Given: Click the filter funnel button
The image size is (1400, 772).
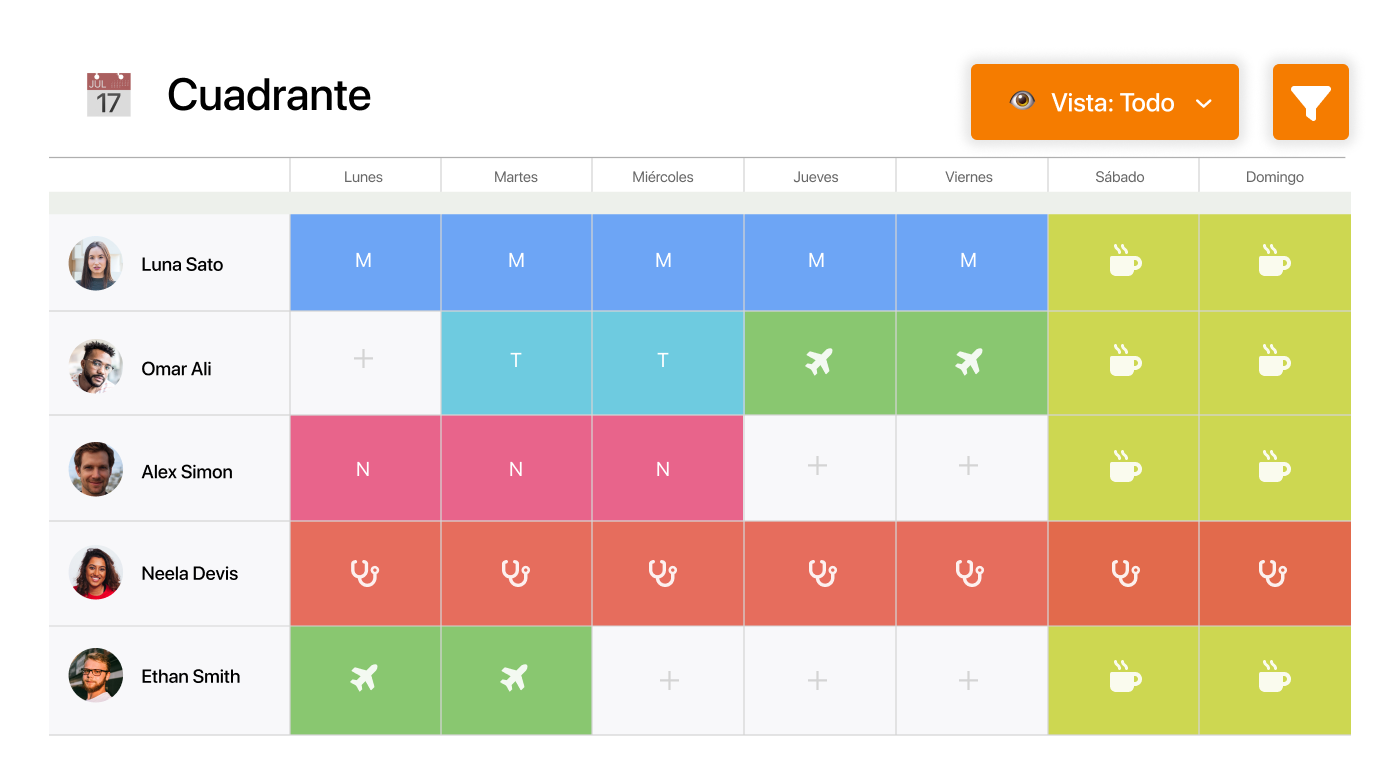Looking at the screenshot, I should 1310,102.
